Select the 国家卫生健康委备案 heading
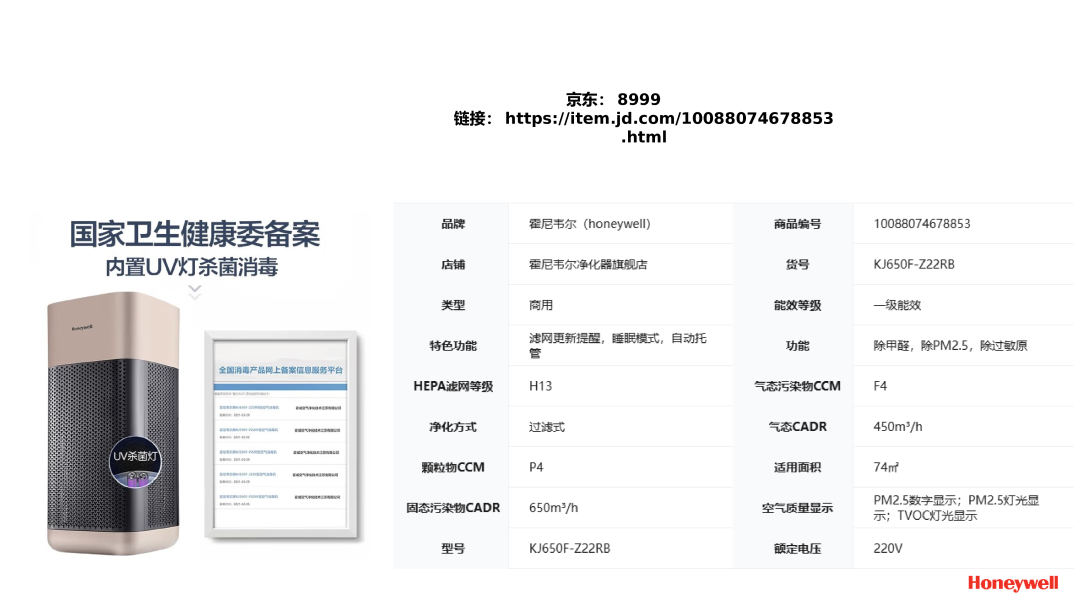Viewport: 1080px width, 608px height. click(194, 234)
